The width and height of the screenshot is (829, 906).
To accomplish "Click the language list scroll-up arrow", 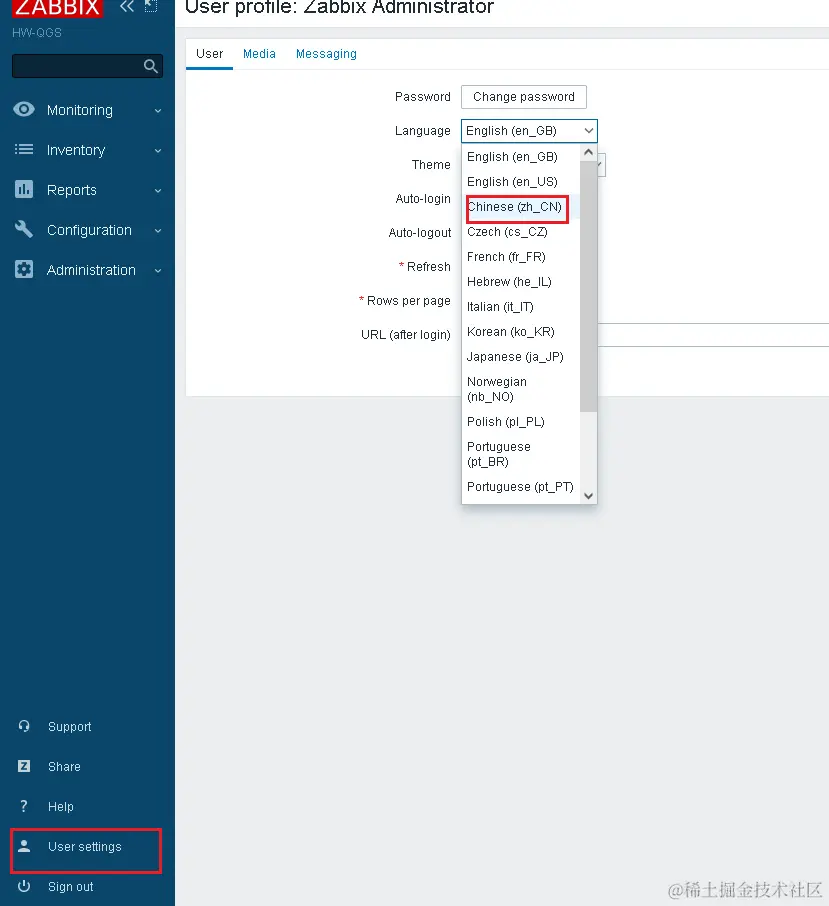I will (588, 152).
